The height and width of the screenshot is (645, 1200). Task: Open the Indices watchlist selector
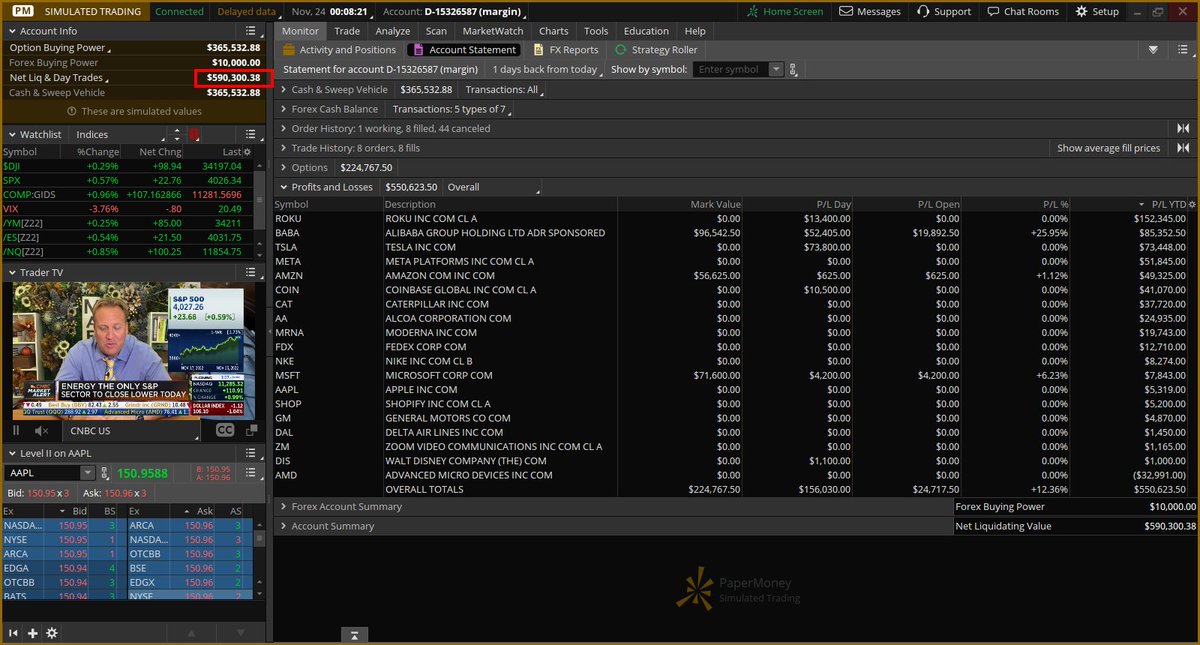click(x=119, y=134)
